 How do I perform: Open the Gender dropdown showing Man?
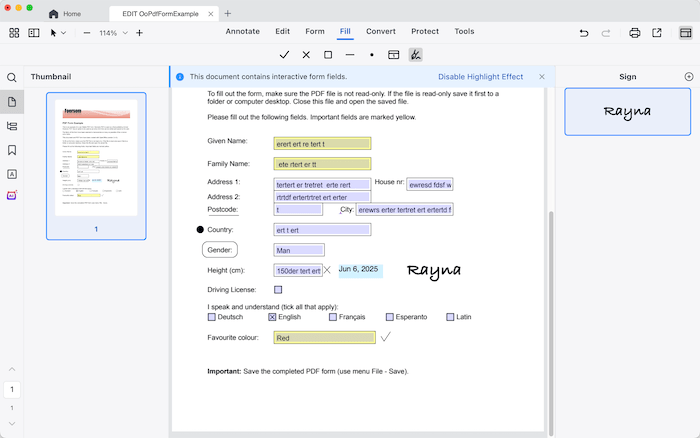click(298, 250)
